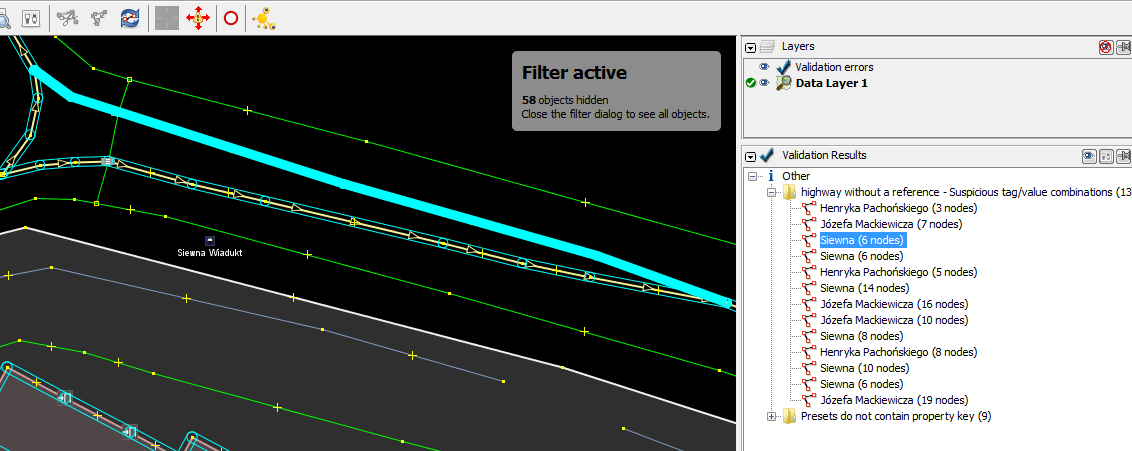Click the grayed-out arrows toolbar button
Image resolution: width=1132 pixels, height=451 pixels.
tap(167, 18)
